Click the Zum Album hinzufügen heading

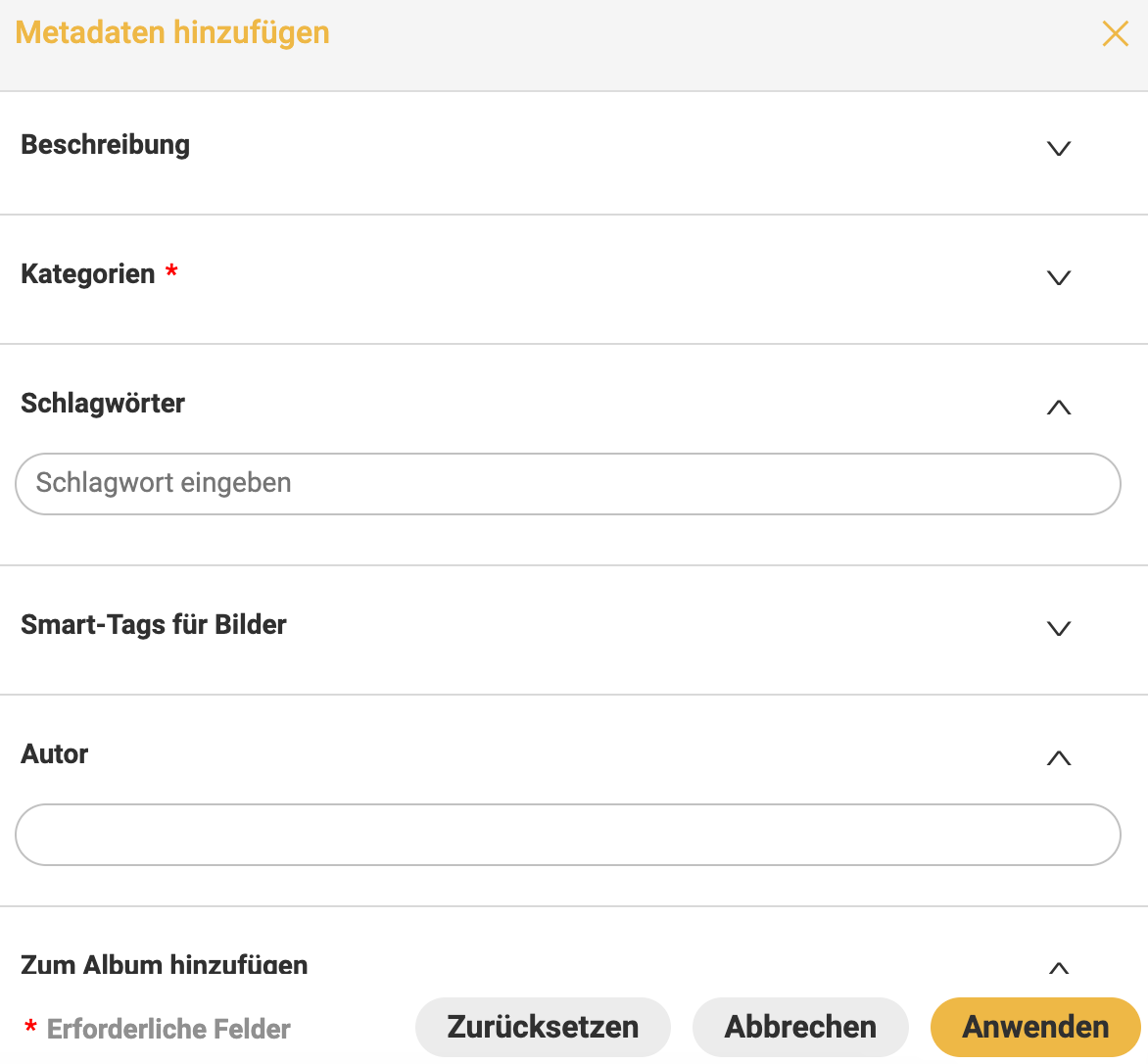(x=165, y=965)
